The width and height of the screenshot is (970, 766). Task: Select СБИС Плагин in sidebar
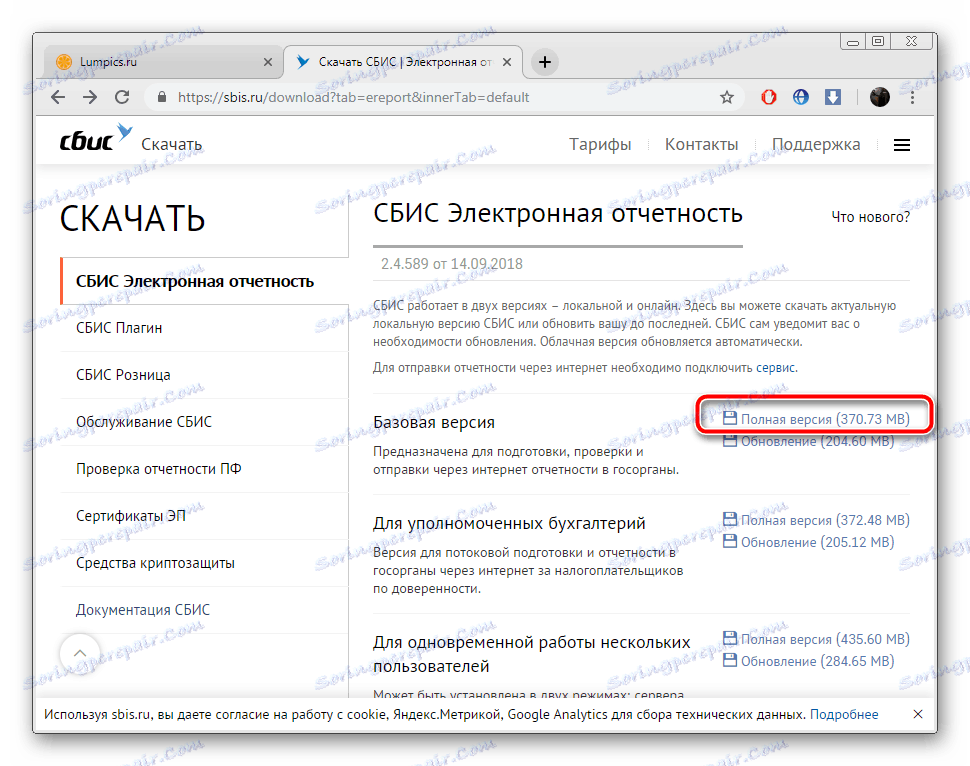tap(205, 328)
